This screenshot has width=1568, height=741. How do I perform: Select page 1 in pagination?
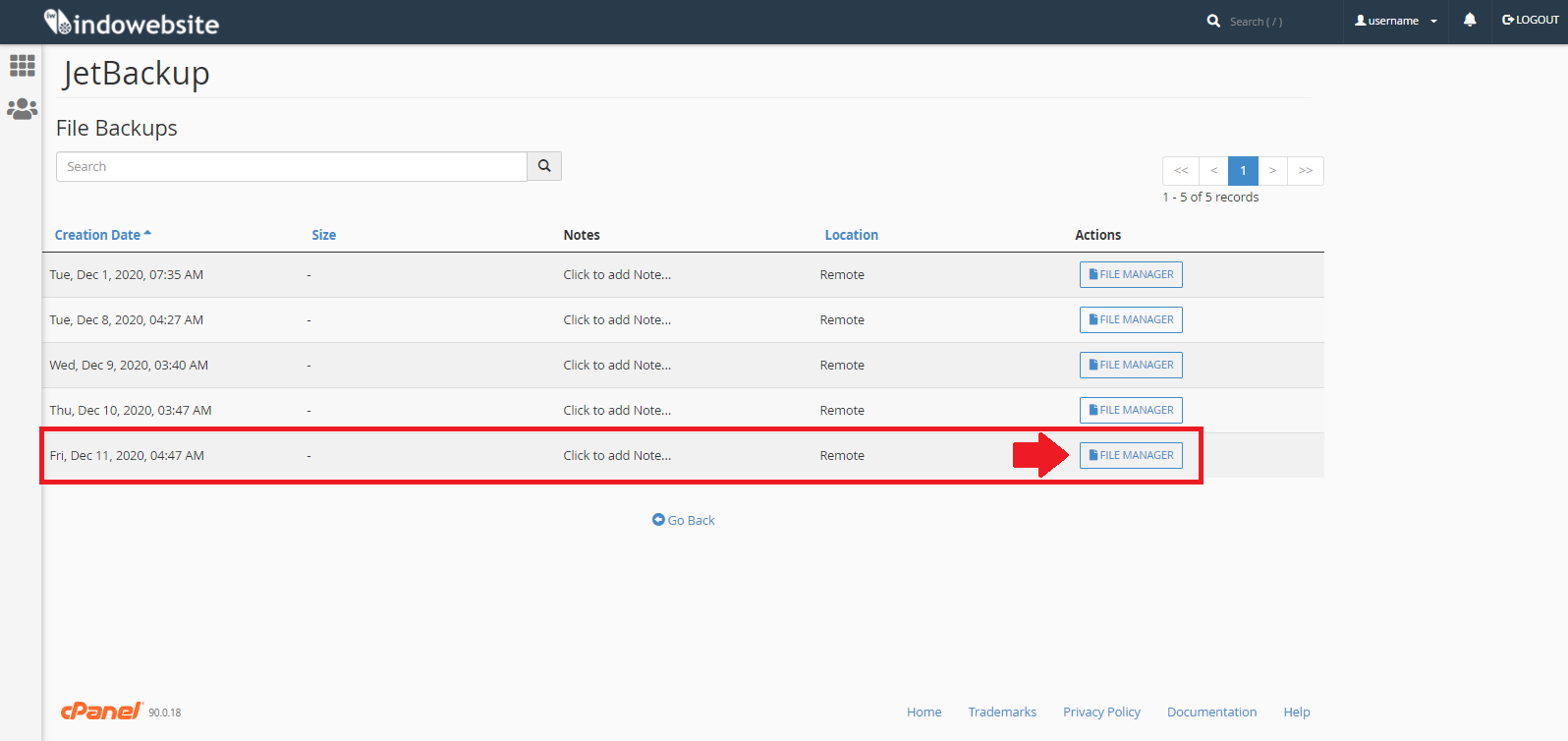[1243, 171]
